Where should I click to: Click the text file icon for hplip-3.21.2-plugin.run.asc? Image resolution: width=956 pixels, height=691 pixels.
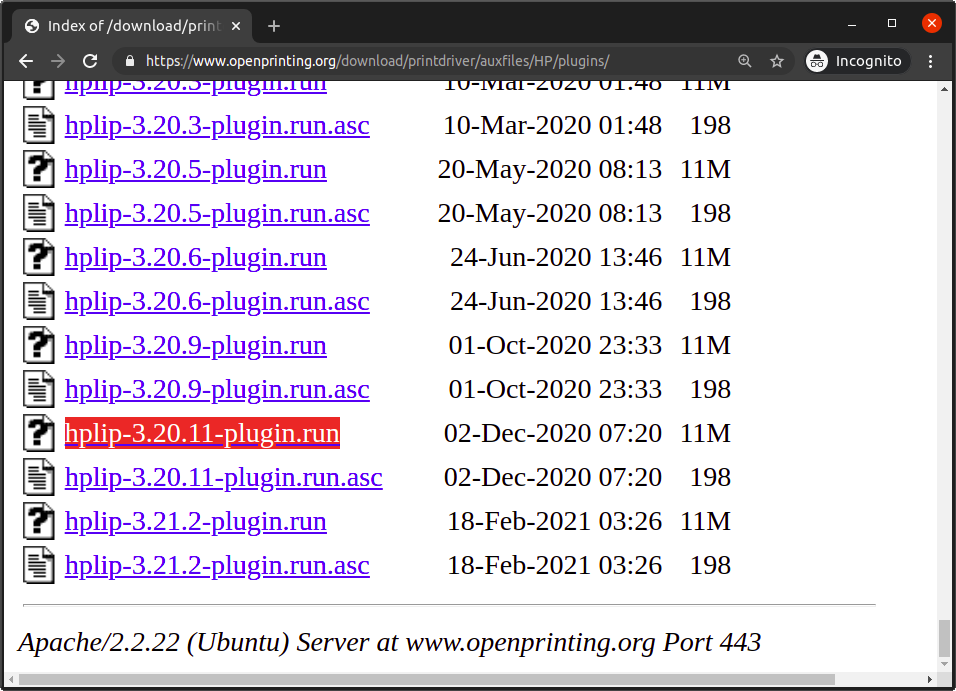38,565
